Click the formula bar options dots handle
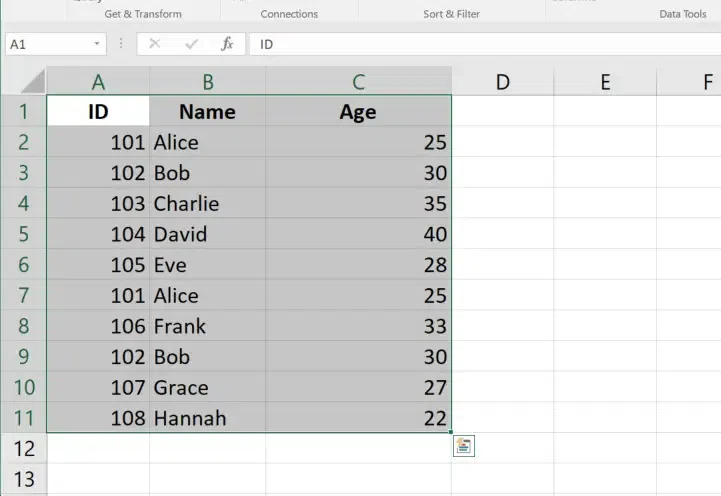Image resolution: width=721 pixels, height=496 pixels. [121, 44]
